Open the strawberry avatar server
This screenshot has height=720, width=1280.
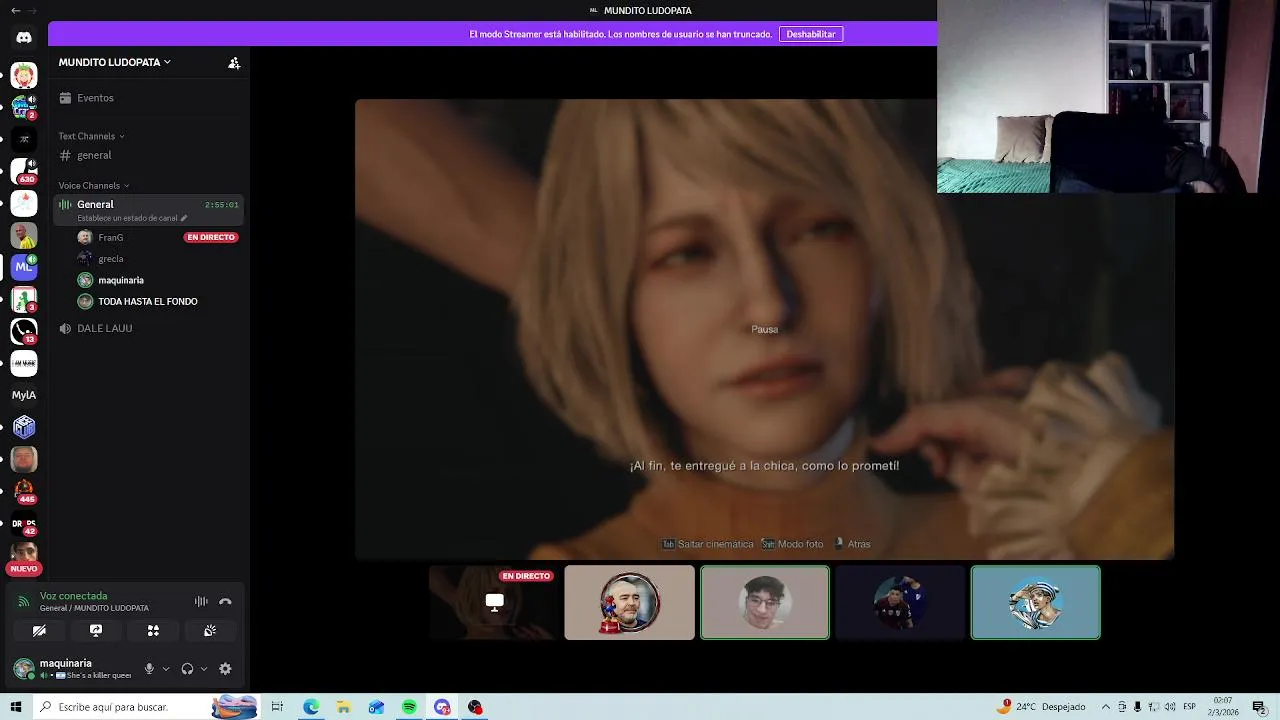(x=24, y=75)
